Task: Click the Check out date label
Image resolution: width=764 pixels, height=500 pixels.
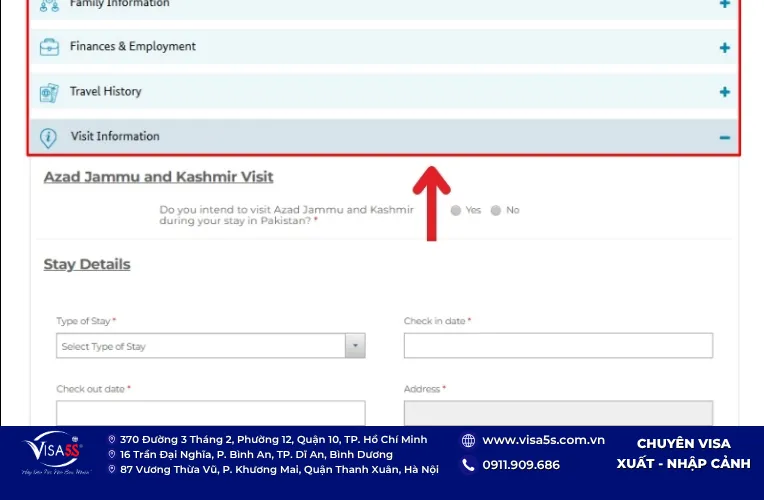Action: click(x=93, y=389)
